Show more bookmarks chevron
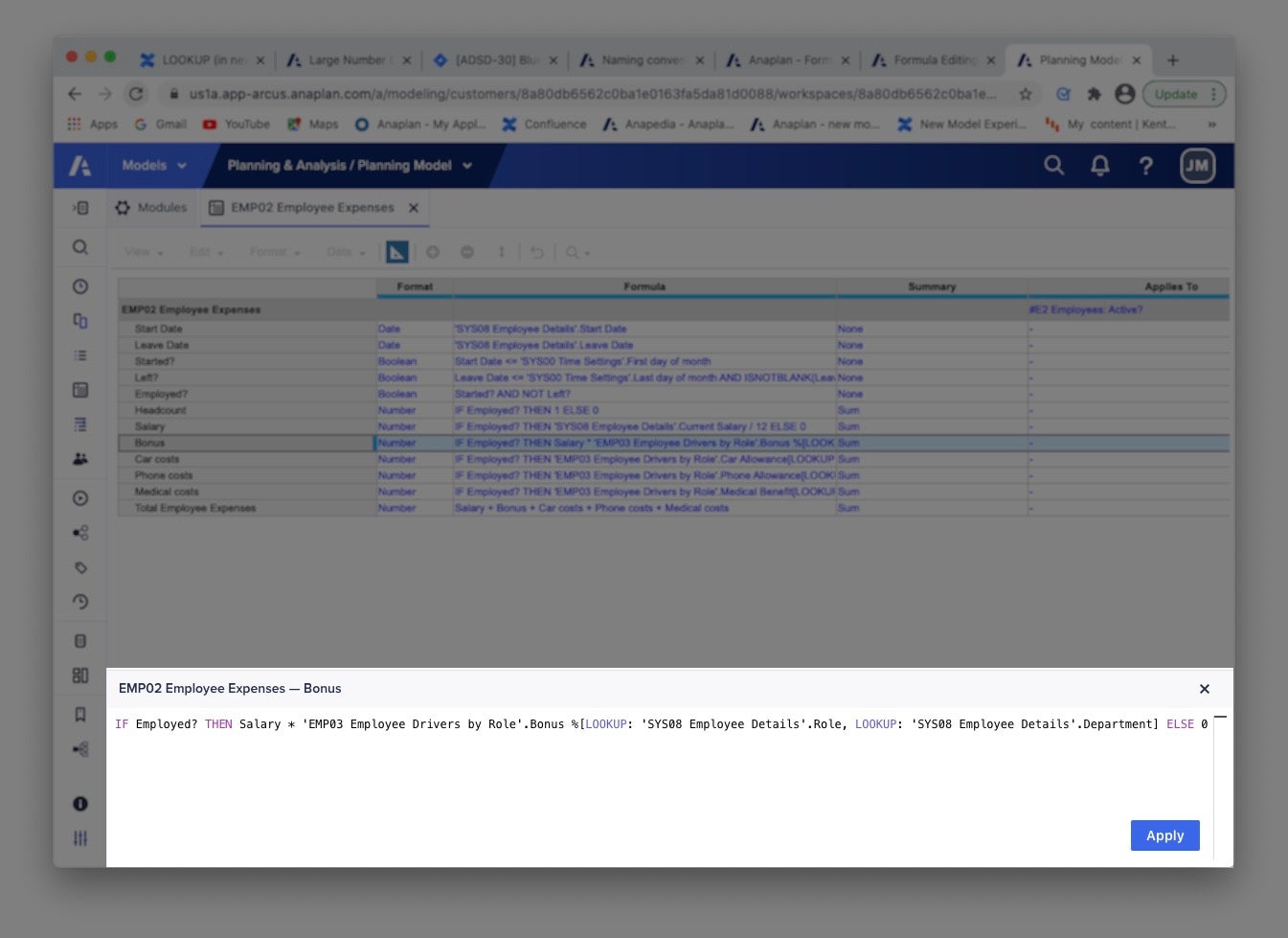The height and width of the screenshot is (938, 1288). (x=1211, y=125)
